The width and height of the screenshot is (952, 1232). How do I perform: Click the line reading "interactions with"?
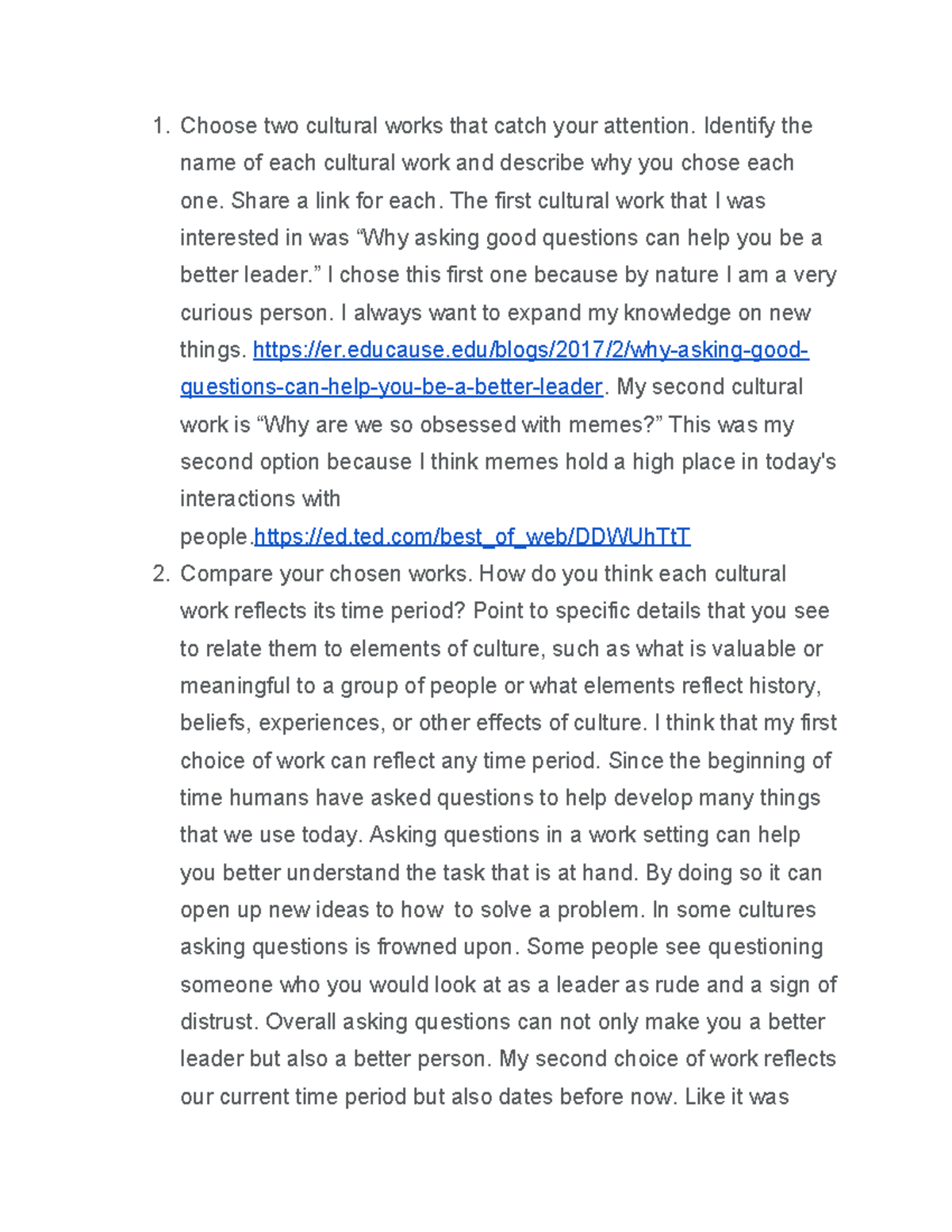(260, 499)
